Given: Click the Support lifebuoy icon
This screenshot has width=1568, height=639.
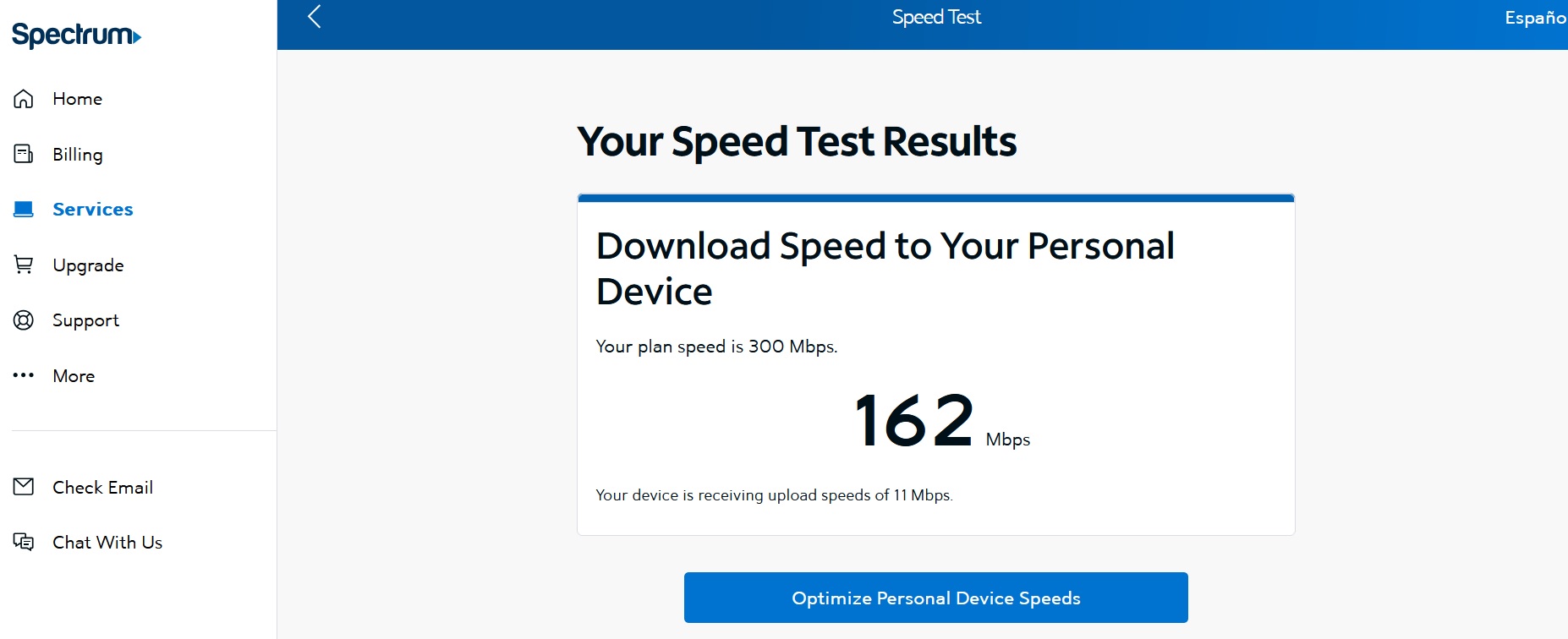Looking at the screenshot, I should pos(24,320).
